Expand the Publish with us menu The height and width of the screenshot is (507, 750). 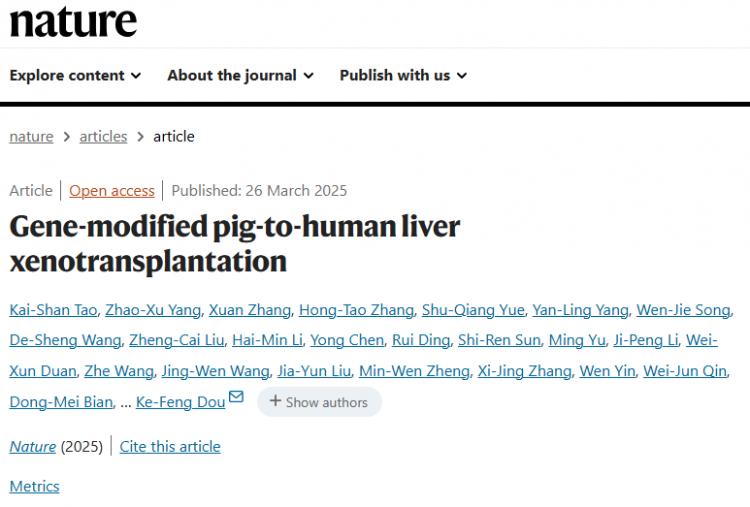click(x=403, y=76)
